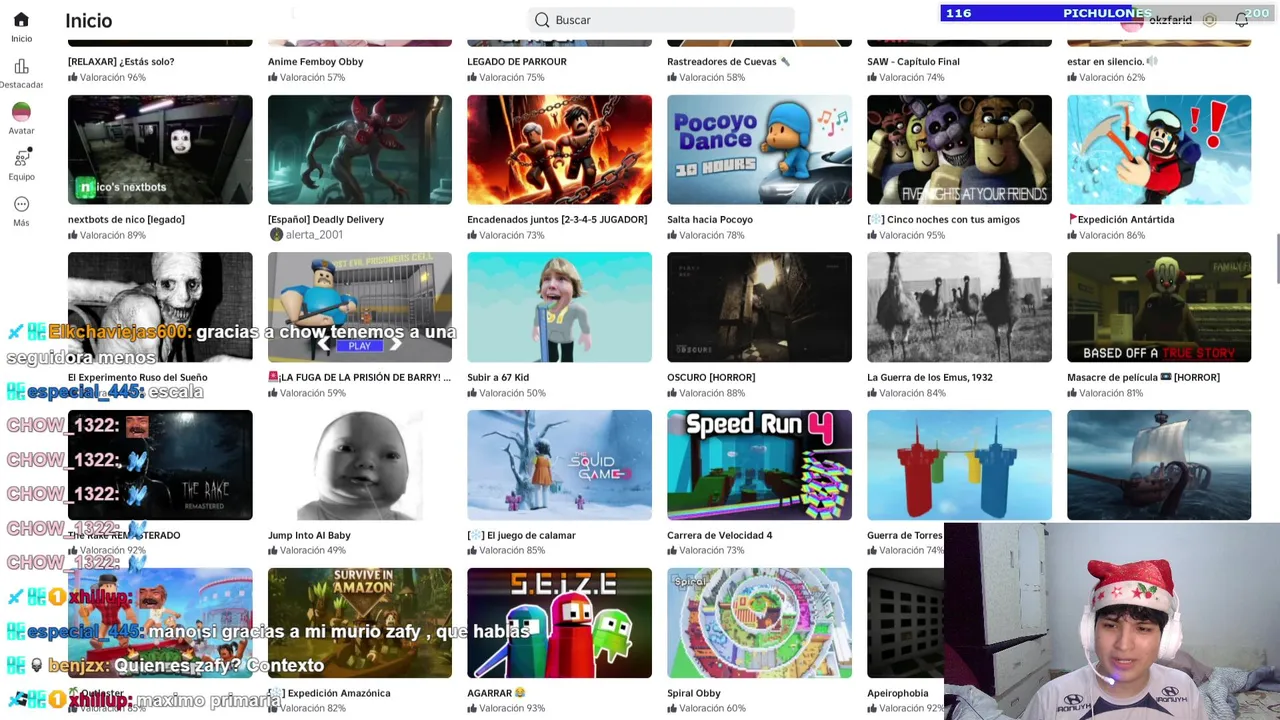Click '[RELAXAR] ¿Estás solo?' title
This screenshot has width=1280, height=720.
(x=121, y=61)
